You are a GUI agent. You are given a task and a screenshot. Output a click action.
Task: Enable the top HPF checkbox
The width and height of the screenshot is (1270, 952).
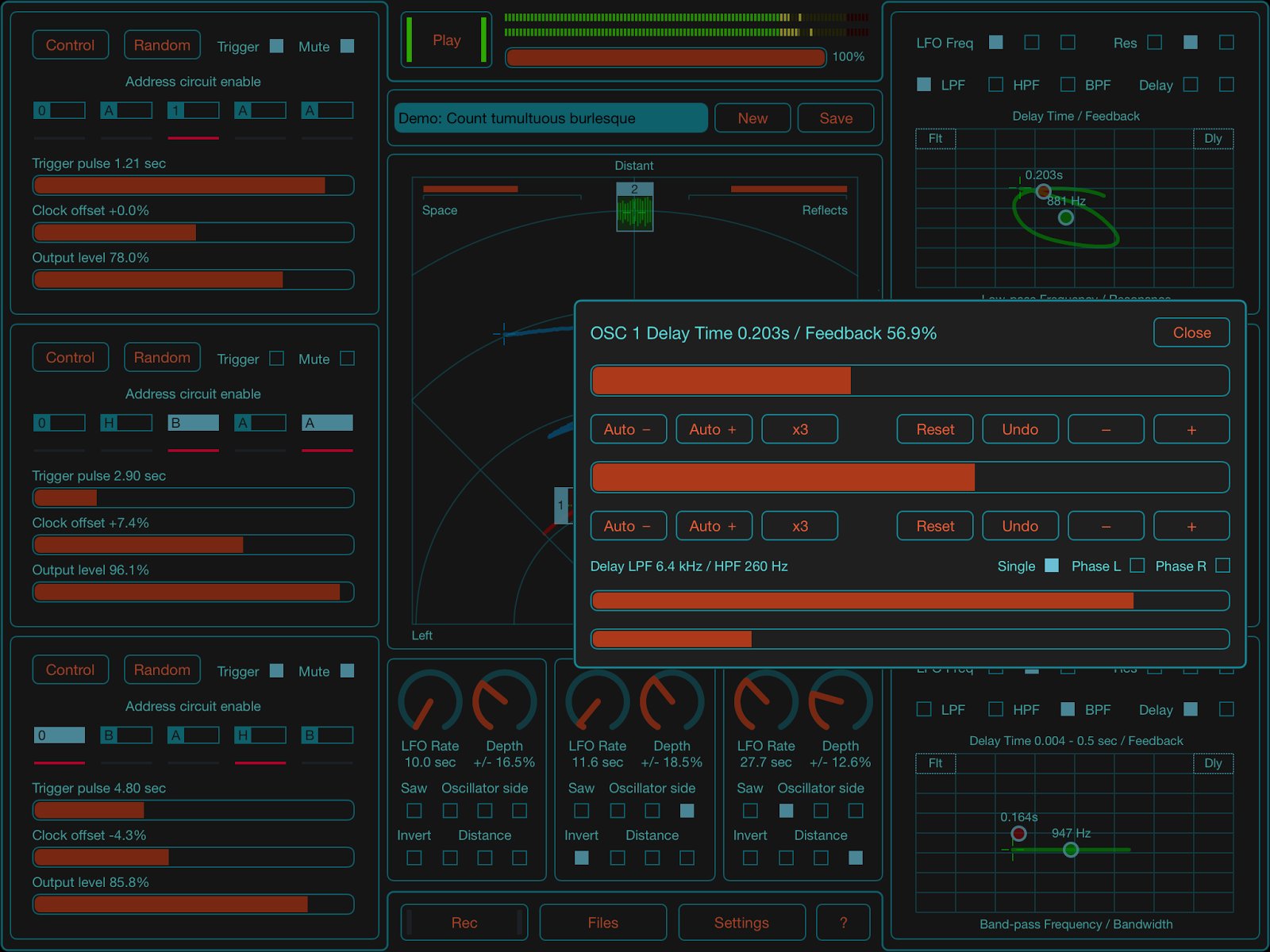[x=995, y=84]
